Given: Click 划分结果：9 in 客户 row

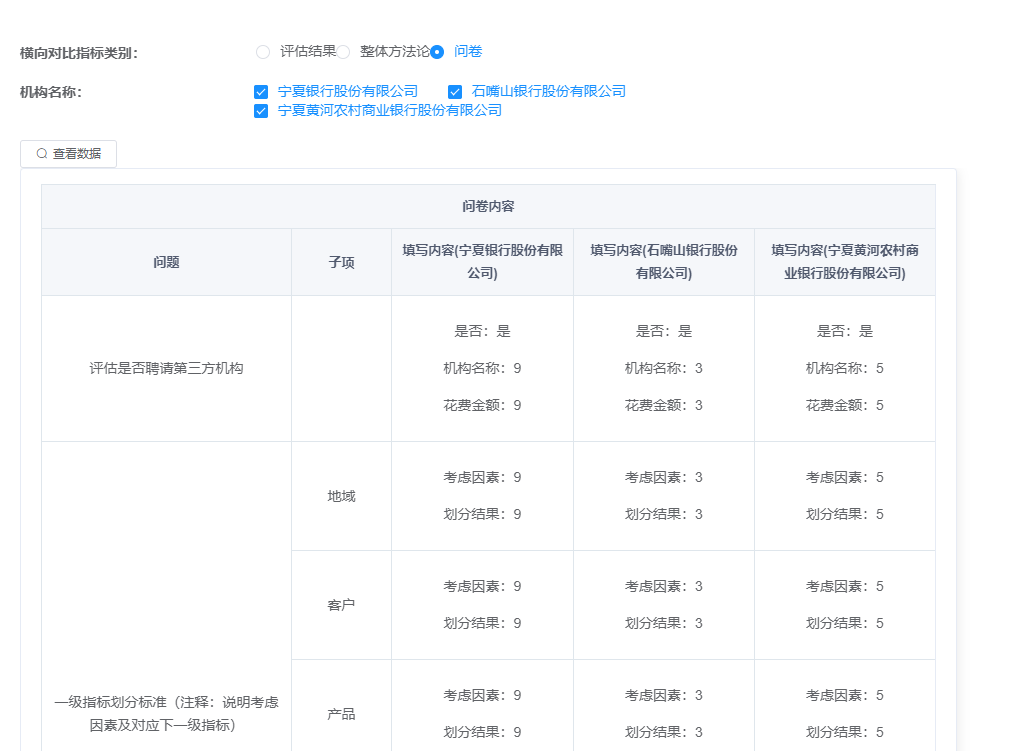Looking at the screenshot, I should tap(483, 624).
